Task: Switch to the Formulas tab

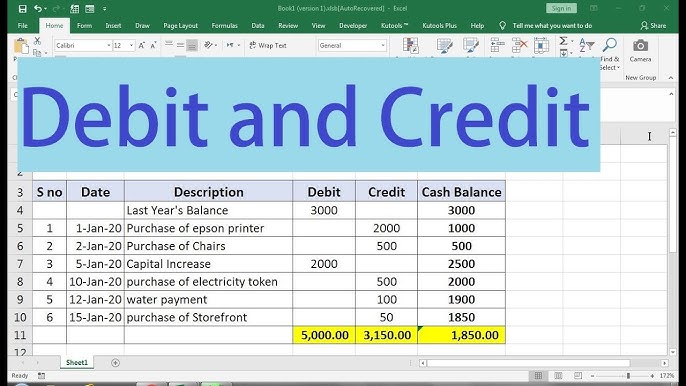Action: tap(224, 26)
